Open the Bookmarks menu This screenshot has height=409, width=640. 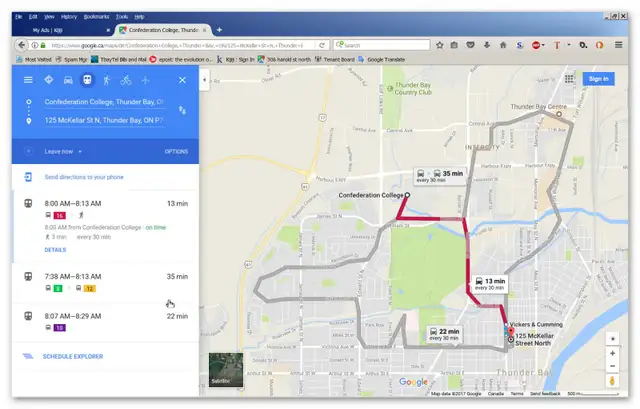(96, 17)
